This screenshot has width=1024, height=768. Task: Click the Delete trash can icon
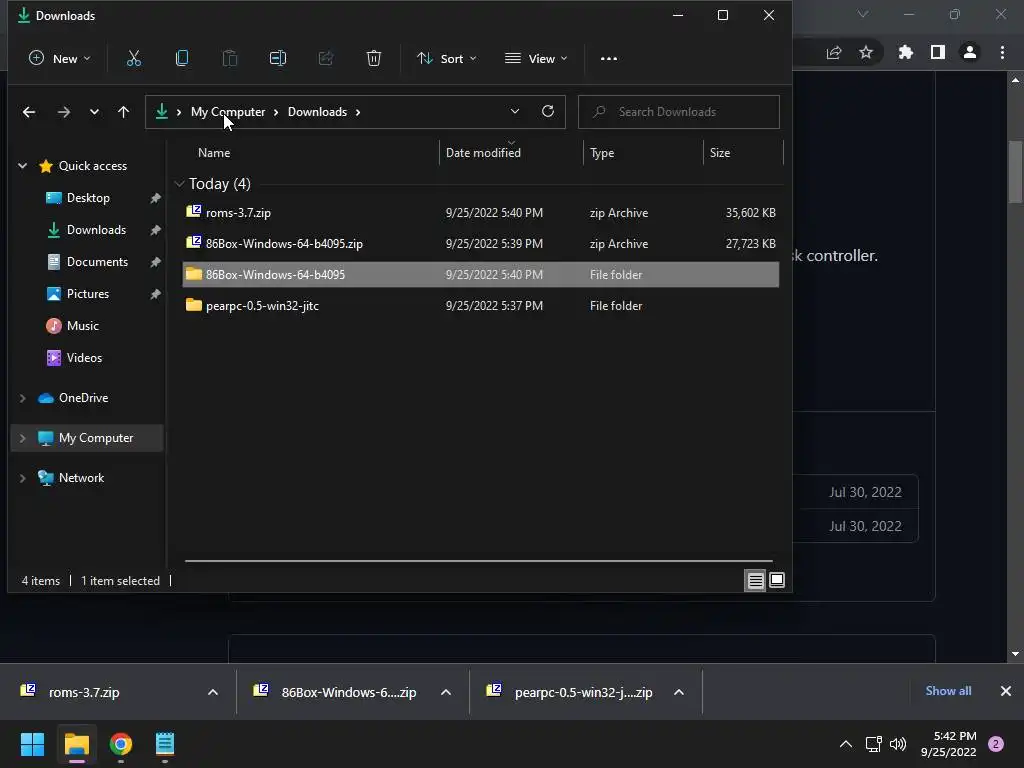[374, 59]
